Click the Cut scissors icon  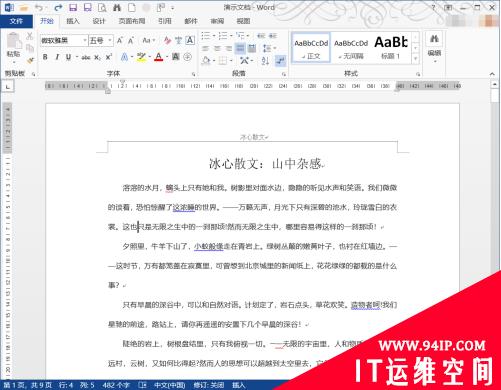coord(30,36)
